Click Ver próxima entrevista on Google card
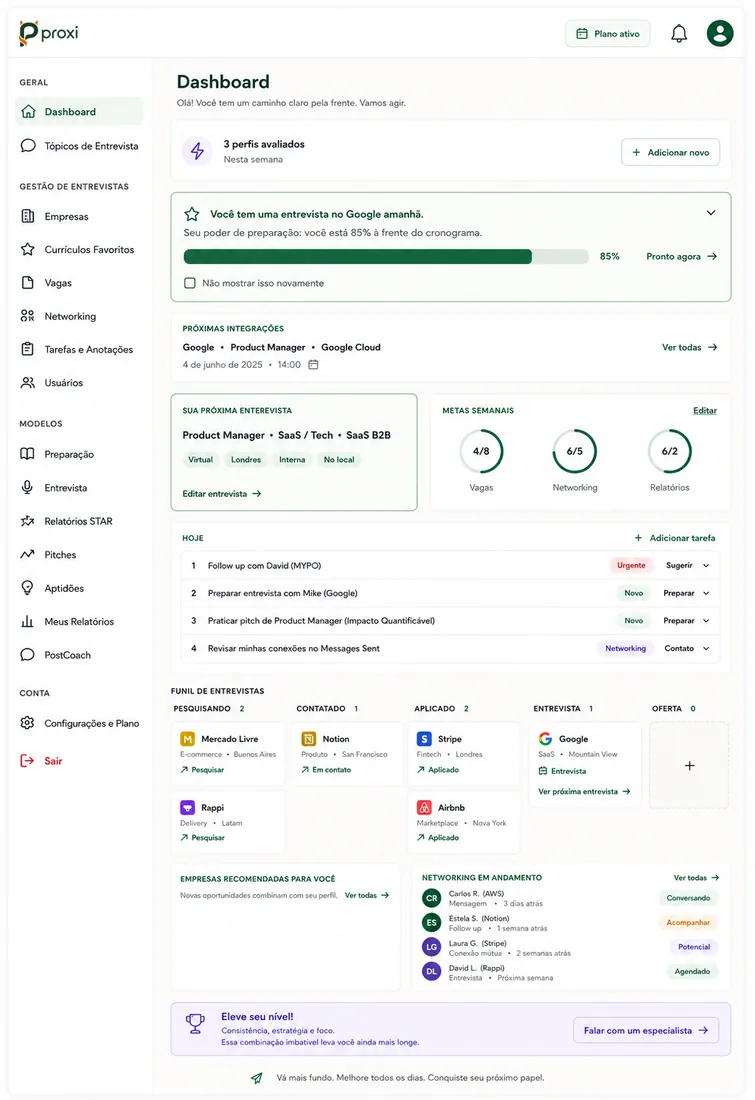Viewport: 755px width, 1100px height. click(584, 791)
